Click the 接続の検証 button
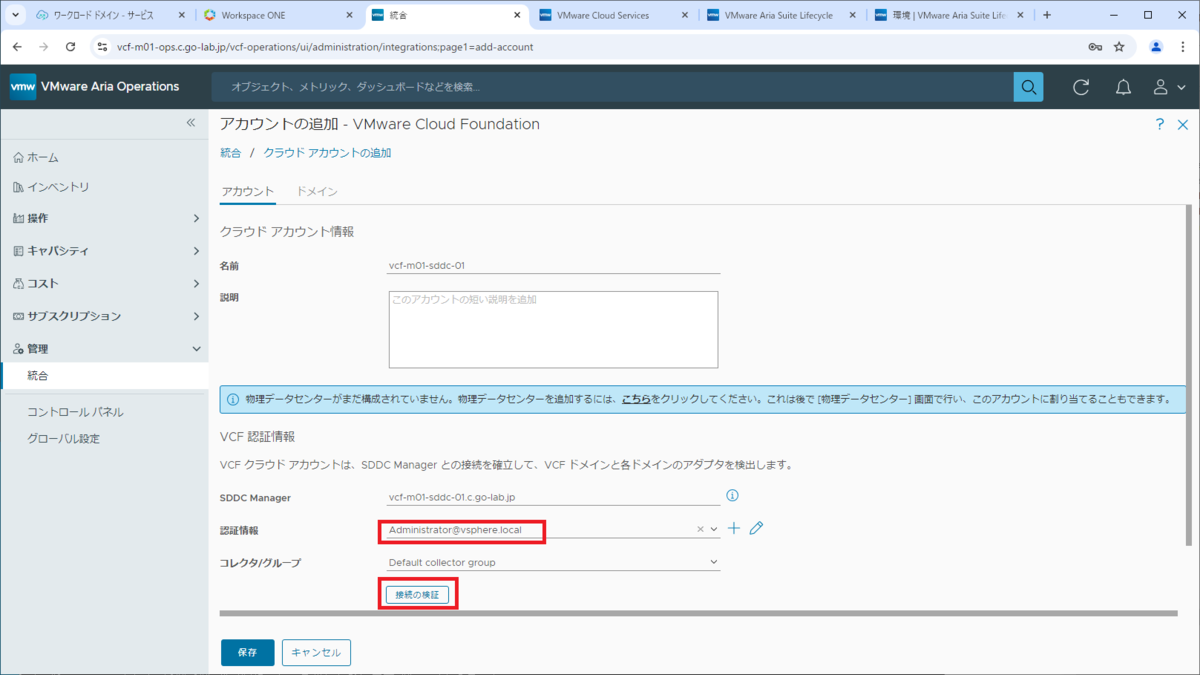 click(417, 595)
